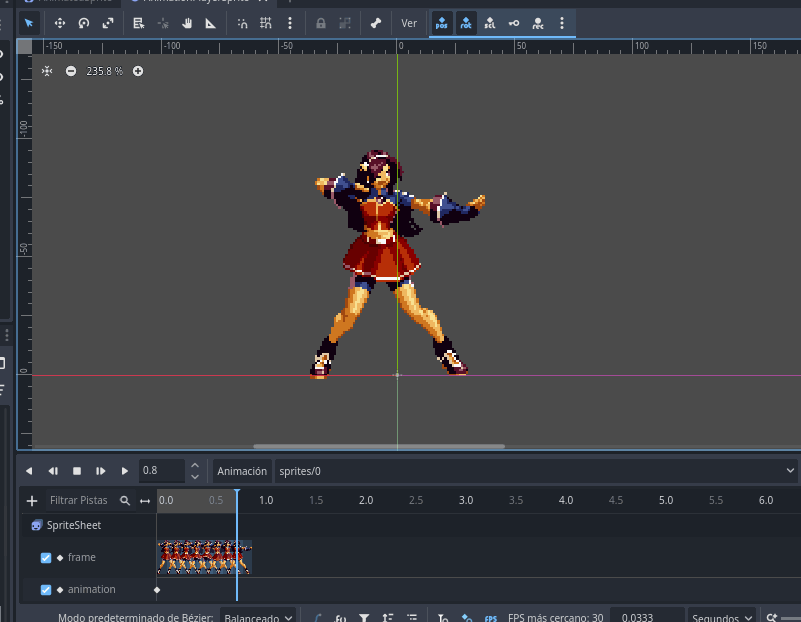Select the Scale mode tool

(x=108, y=23)
